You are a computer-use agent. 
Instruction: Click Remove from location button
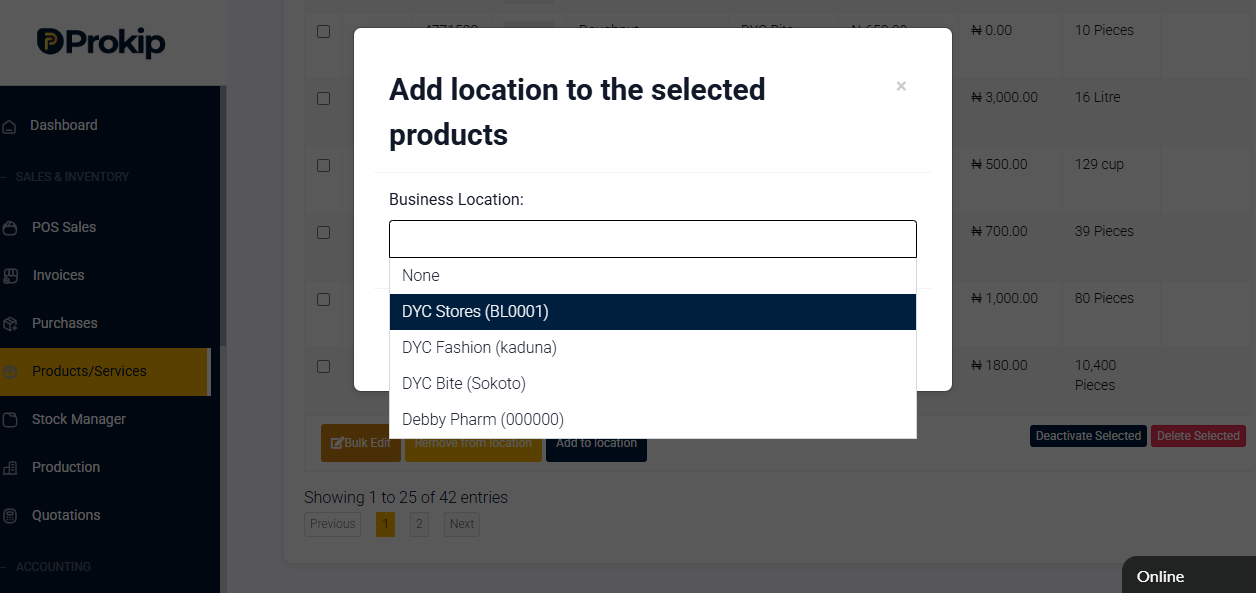tap(473, 443)
